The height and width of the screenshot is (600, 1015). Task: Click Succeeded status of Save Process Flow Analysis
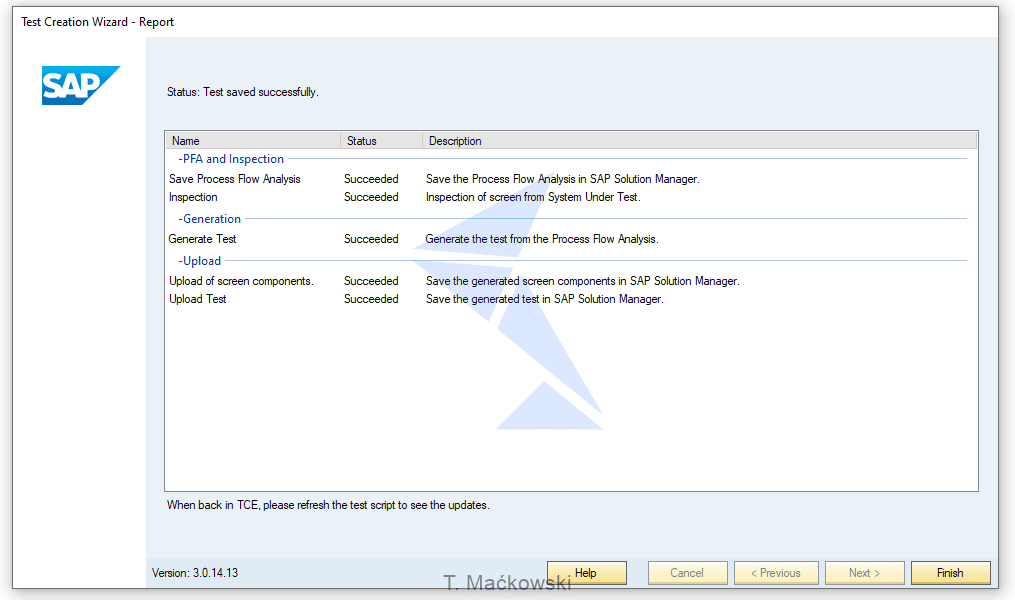(x=371, y=179)
